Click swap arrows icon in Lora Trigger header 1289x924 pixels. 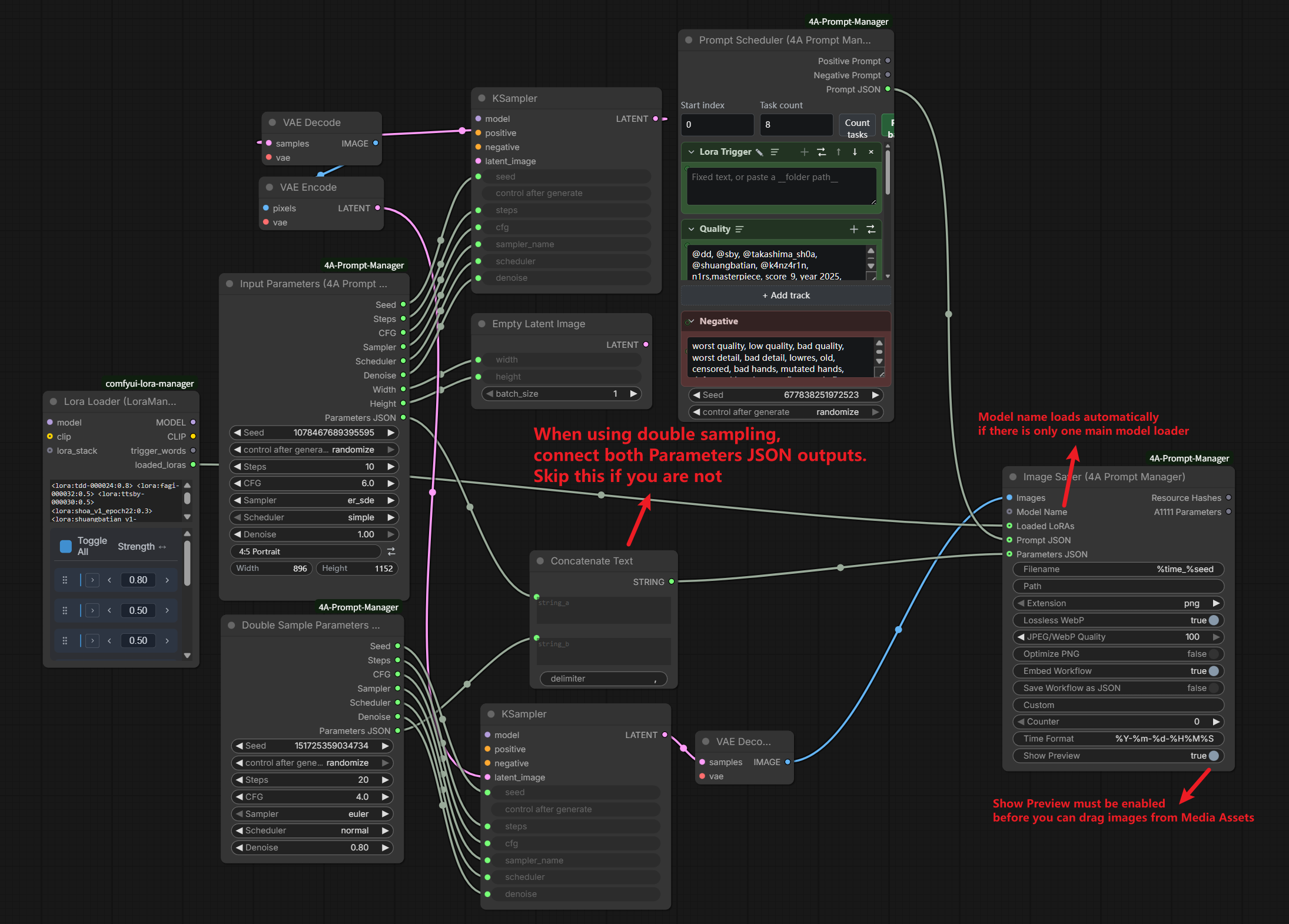coord(821,152)
